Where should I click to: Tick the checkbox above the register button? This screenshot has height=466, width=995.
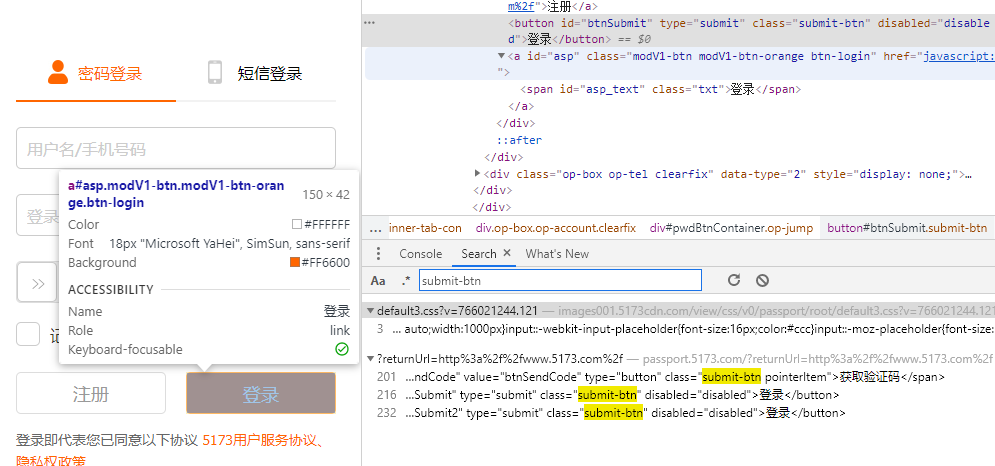click(x=28, y=334)
